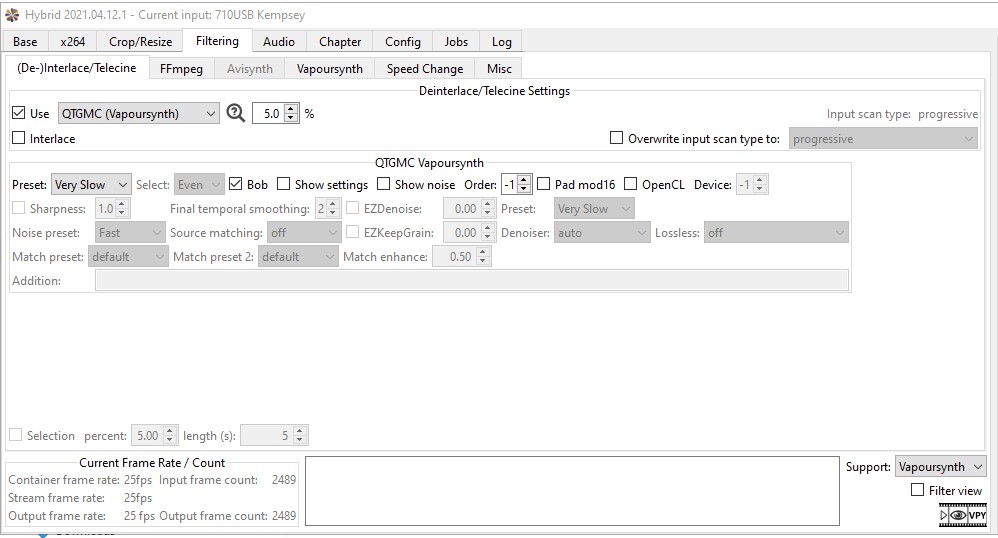Open the Preset Very Slow dropdown

[91, 185]
